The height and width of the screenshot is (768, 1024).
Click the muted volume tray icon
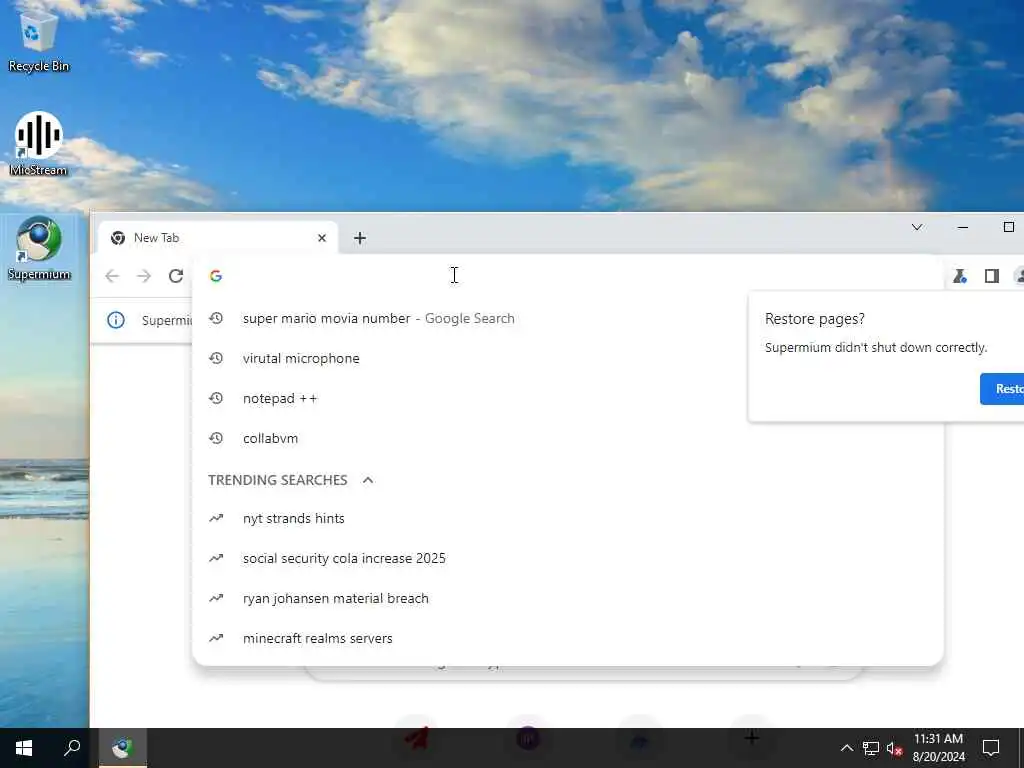point(894,748)
